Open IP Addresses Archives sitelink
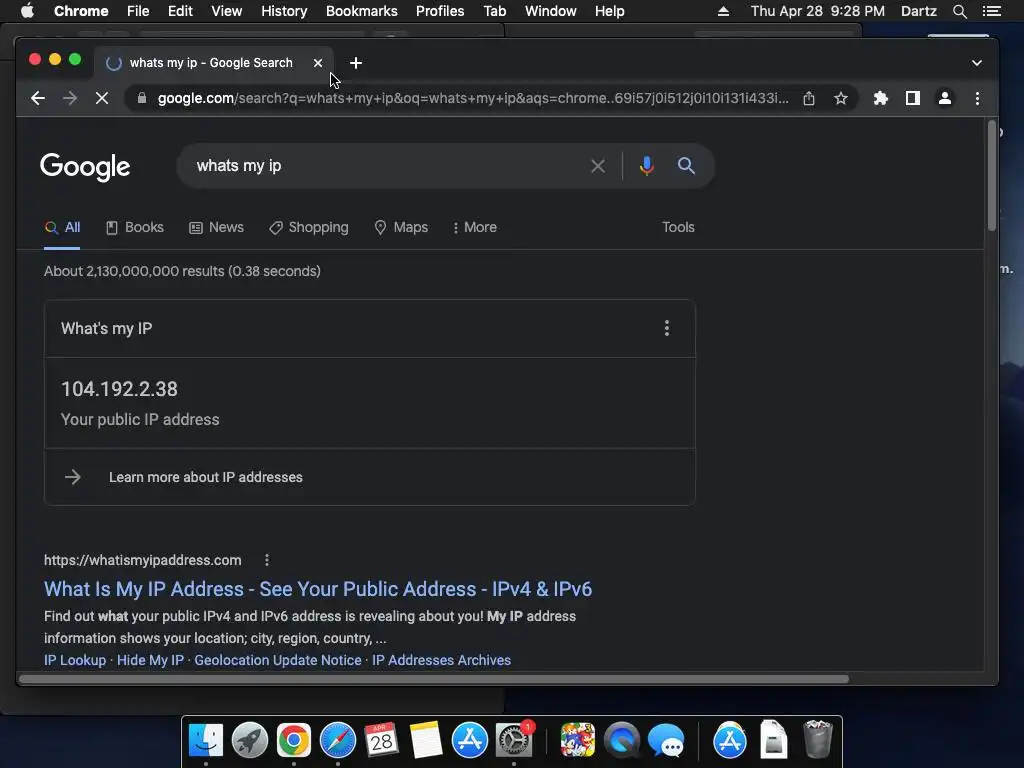Screen dimensions: 1024x768 pyautogui.click(x=441, y=660)
